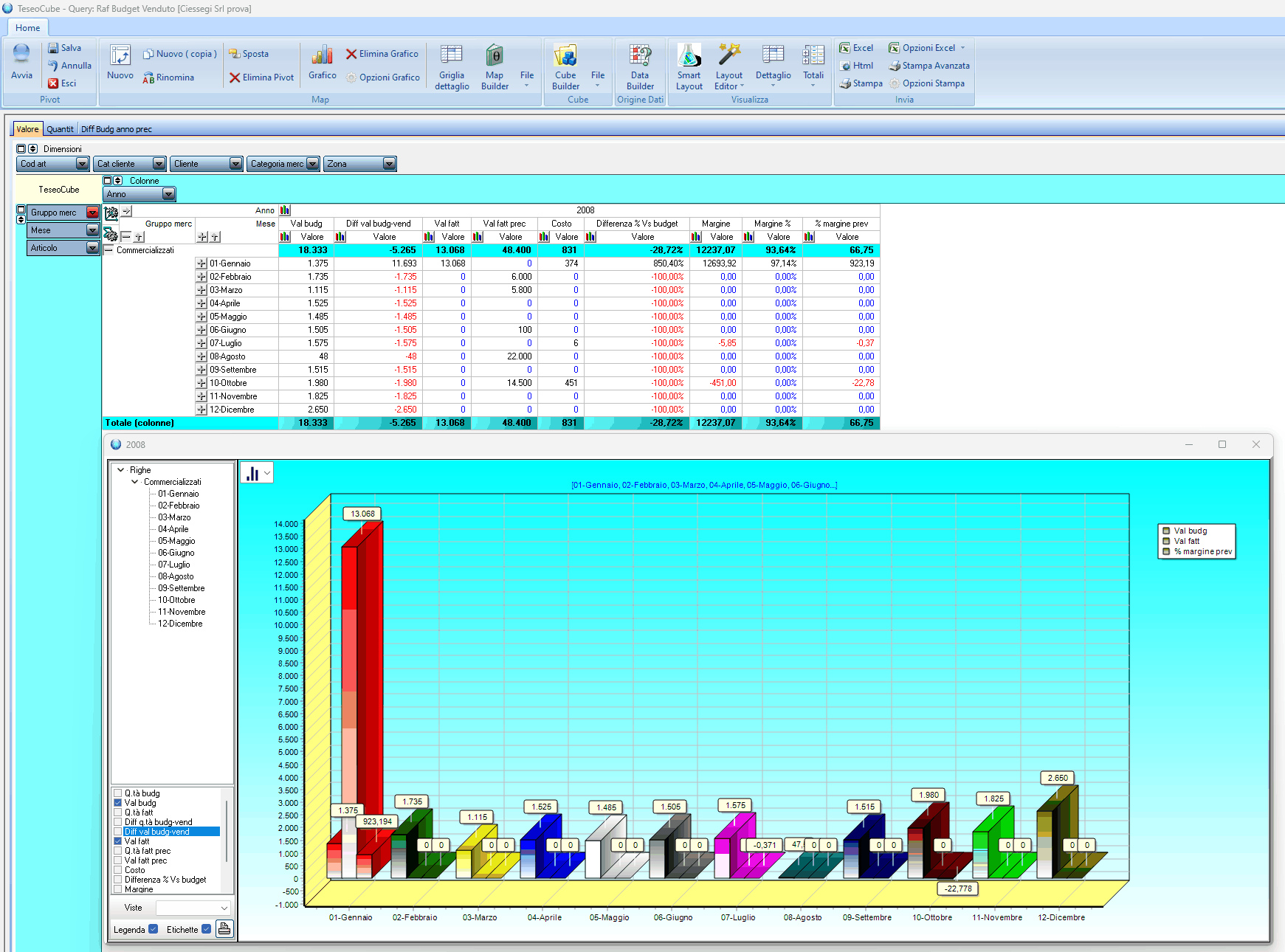The image size is (1285, 952).
Task: Open the Cod art dimension dropdown
Action: click(x=83, y=164)
